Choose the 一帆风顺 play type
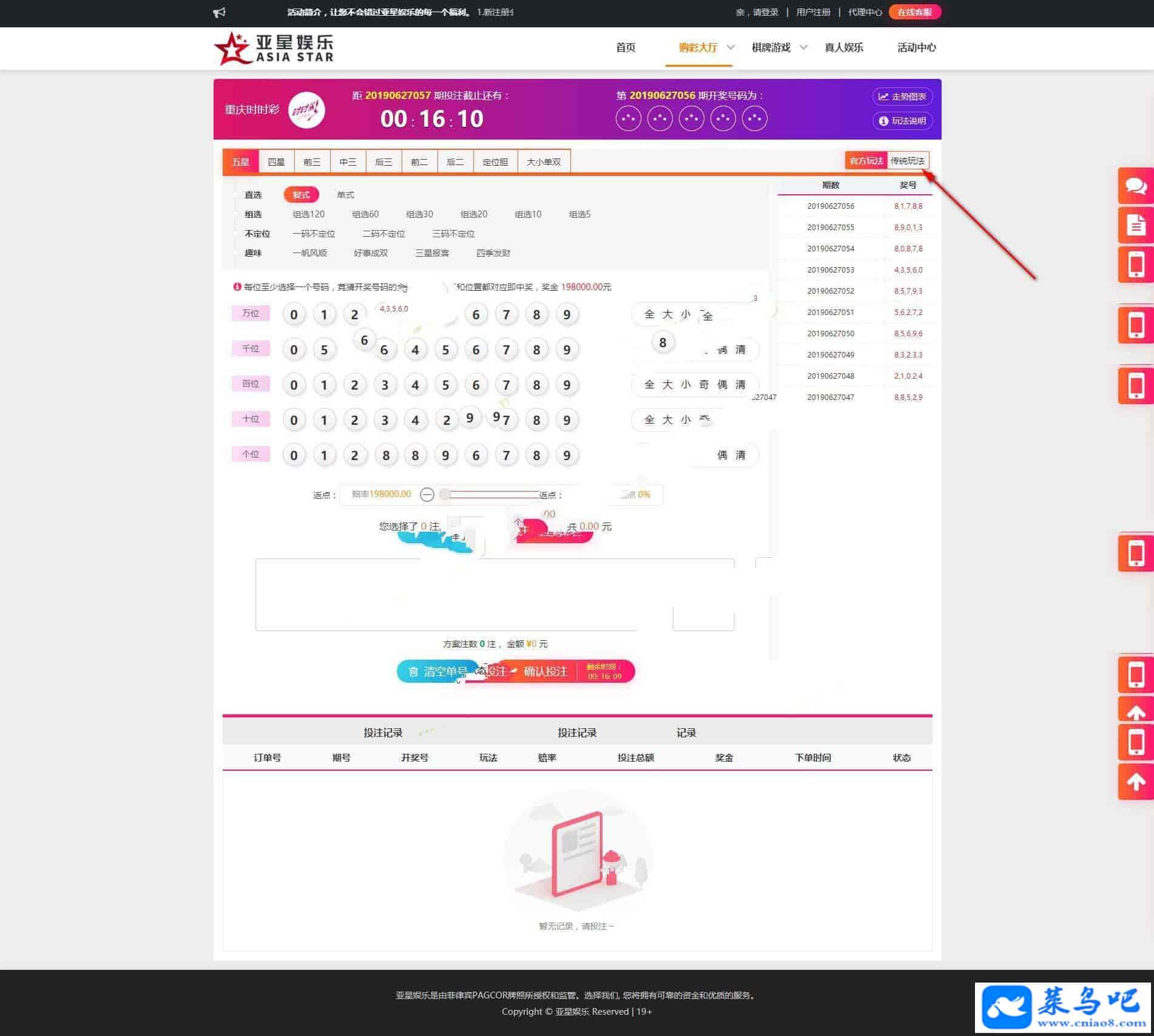1154x1036 pixels. 309,253
